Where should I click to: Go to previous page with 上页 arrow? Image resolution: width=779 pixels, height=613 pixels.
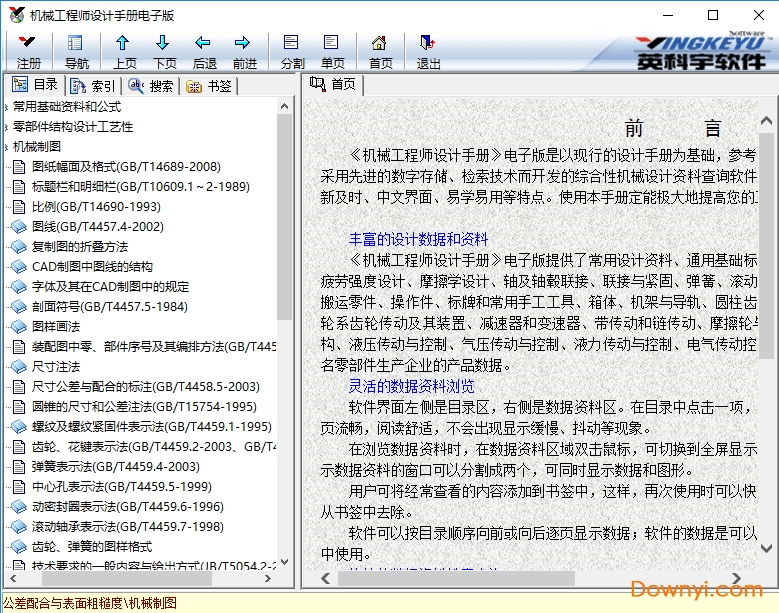(123, 44)
